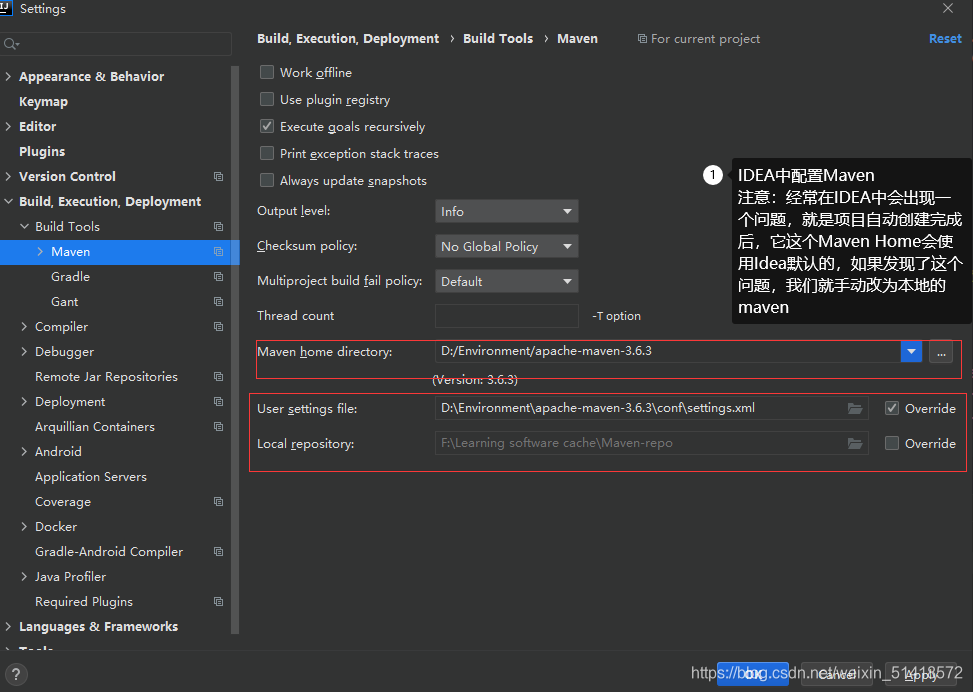Expand the Maven tree node
Screen dimensions: 973x692
(40, 251)
